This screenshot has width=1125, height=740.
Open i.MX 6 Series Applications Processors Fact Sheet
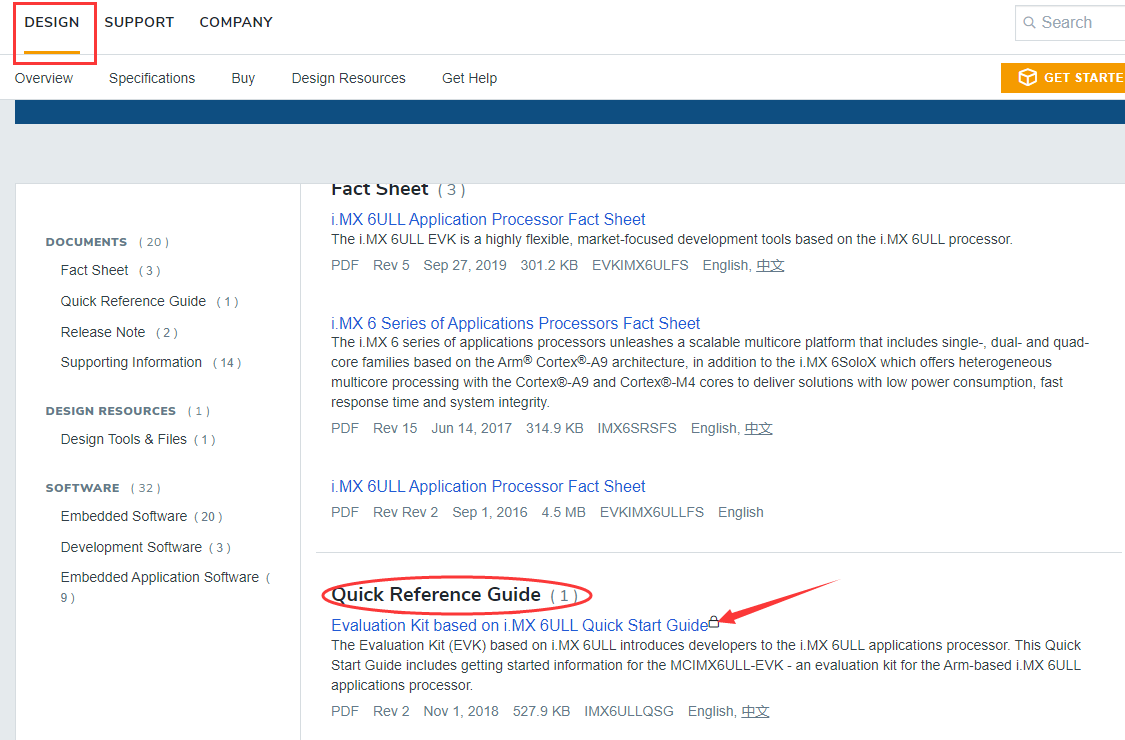(515, 324)
